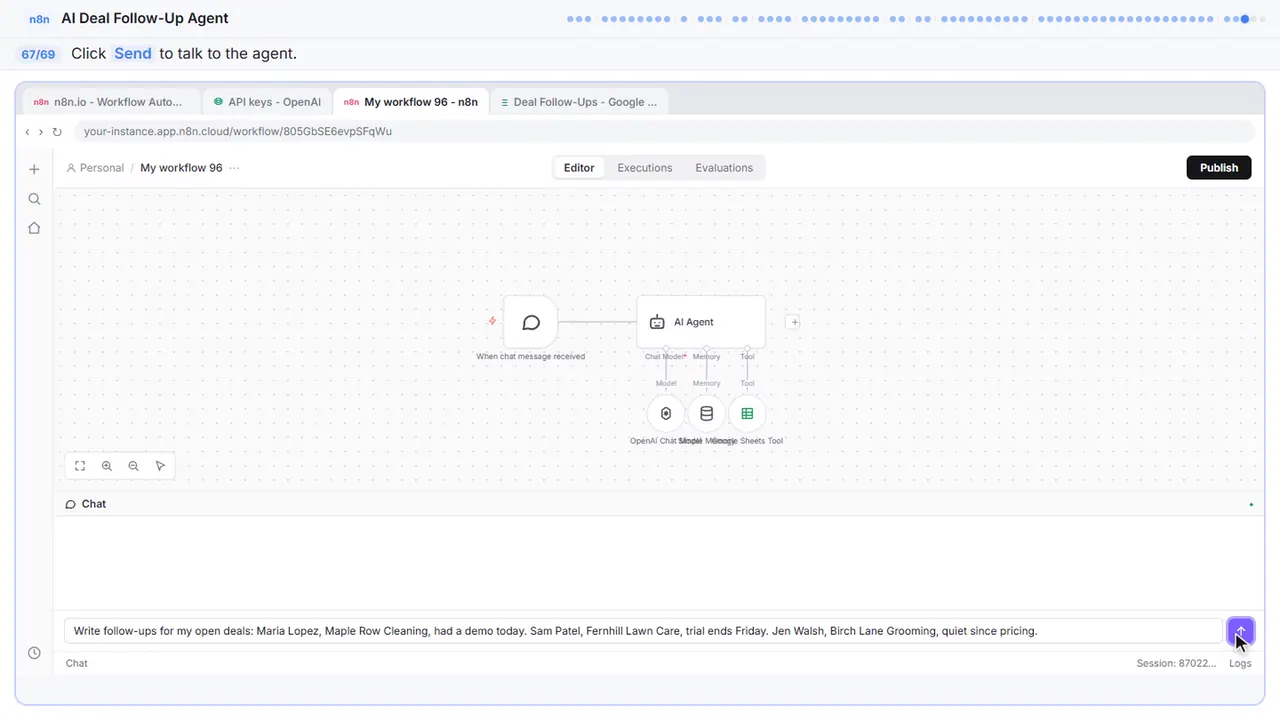
Task: Go to home via the sidebar house icon
Action: pyautogui.click(x=34, y=228)
